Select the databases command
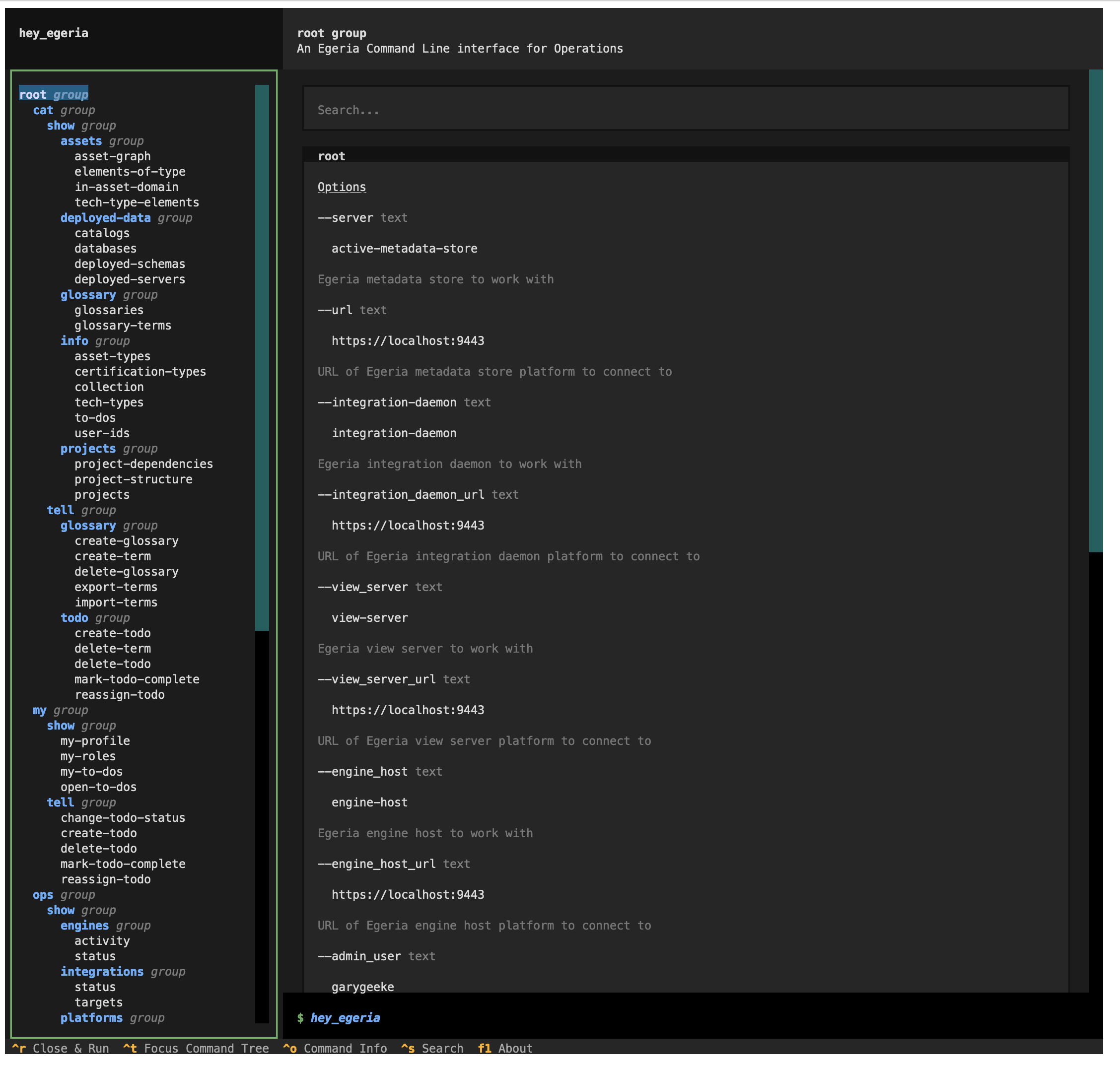Viewport: 1120px width, 1068px height. click(105, 248)
